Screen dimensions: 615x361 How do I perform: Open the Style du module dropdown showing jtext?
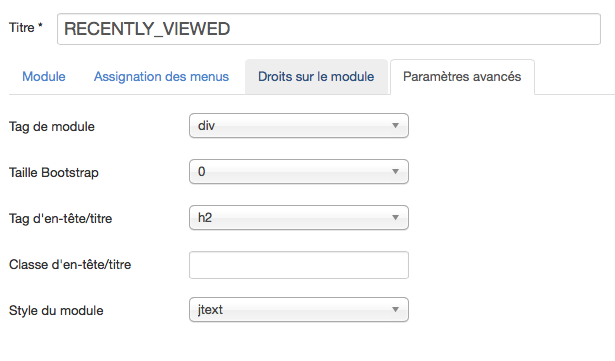299,310
